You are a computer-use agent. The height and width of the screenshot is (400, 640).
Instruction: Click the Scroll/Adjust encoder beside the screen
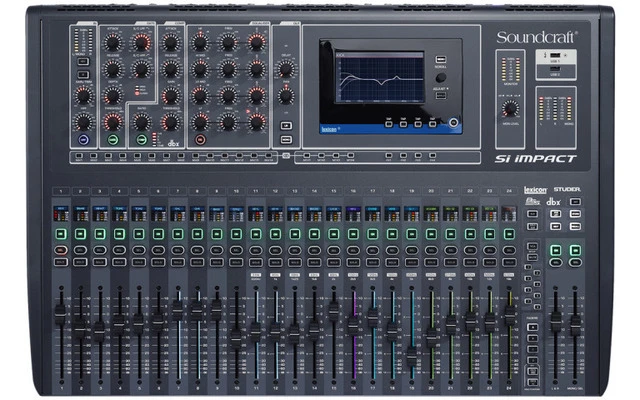440,78
